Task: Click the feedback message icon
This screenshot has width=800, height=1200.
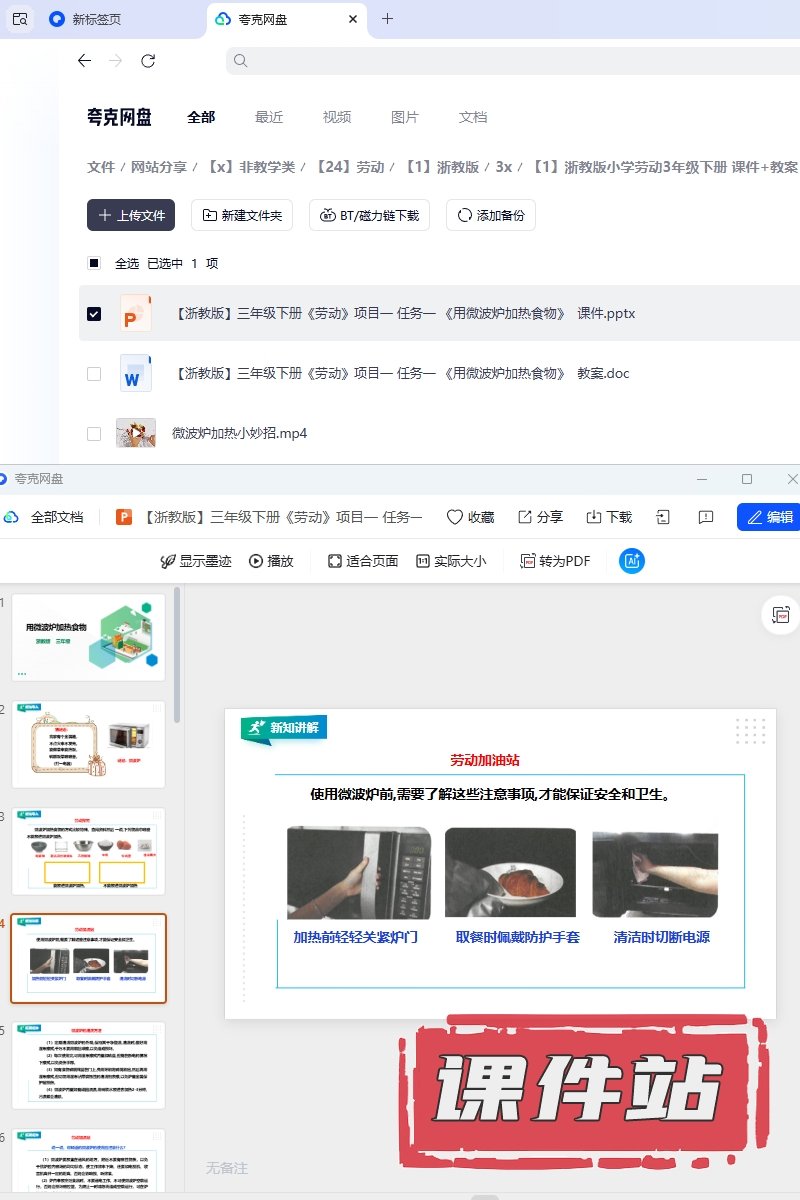Action: pyautogui.click(x=705, y=517)
